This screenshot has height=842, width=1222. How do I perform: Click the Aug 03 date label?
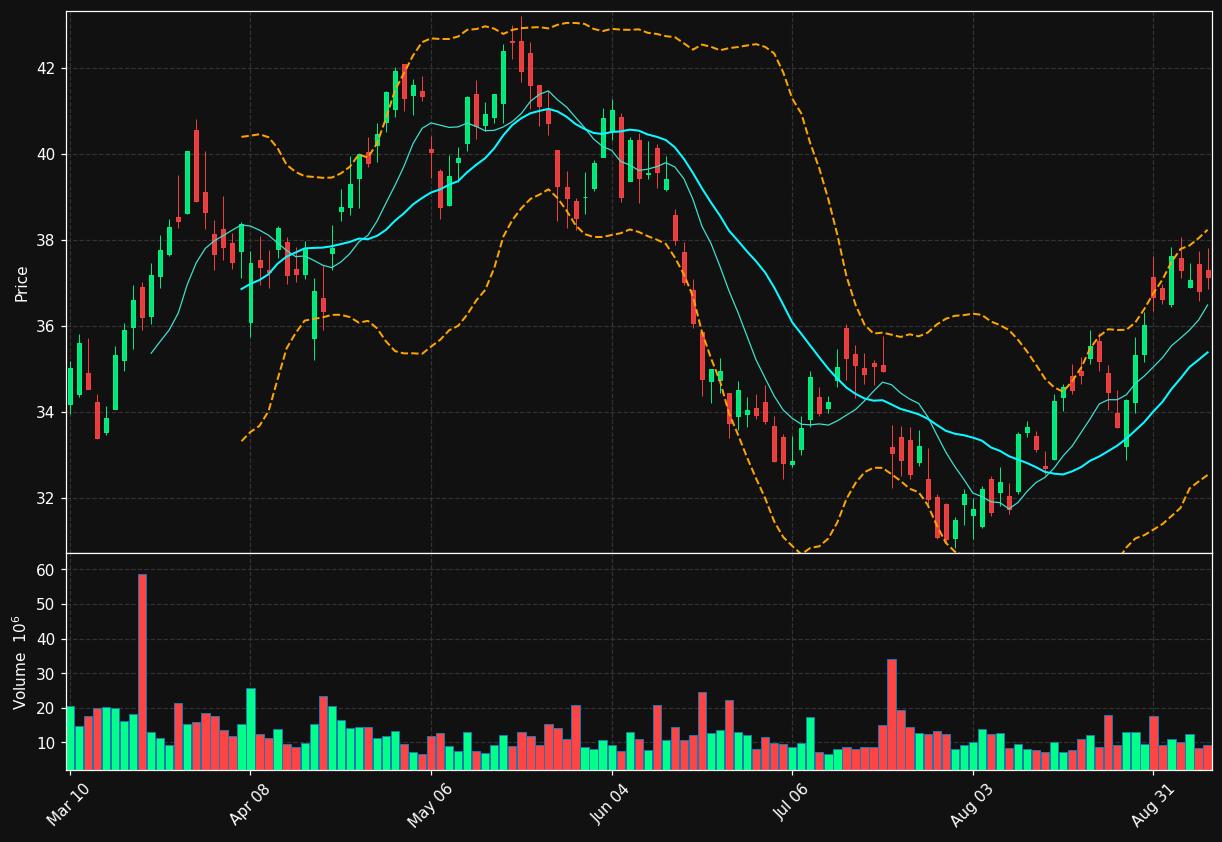(x=973, y=803)
